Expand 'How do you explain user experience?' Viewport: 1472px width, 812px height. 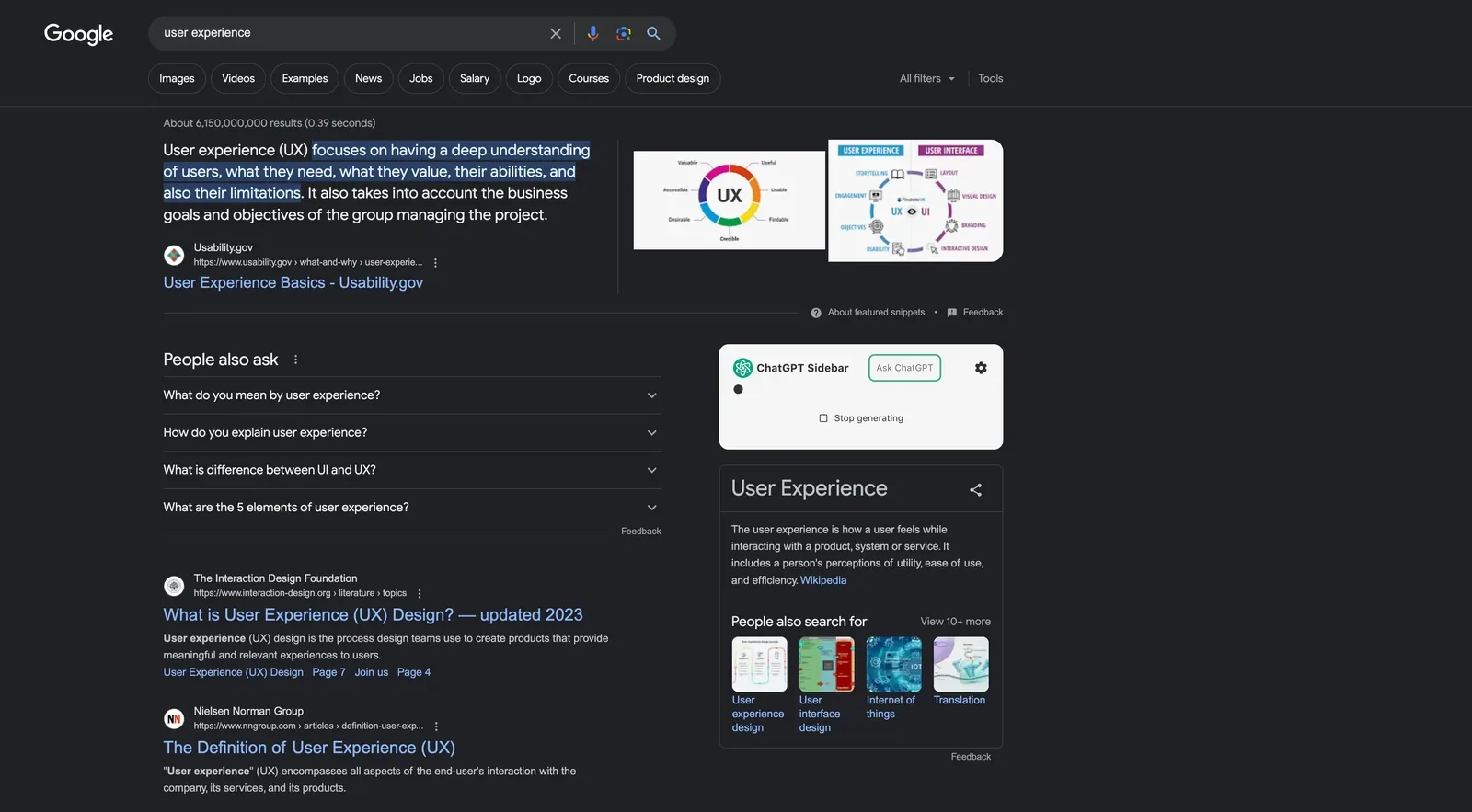point(412,433)
